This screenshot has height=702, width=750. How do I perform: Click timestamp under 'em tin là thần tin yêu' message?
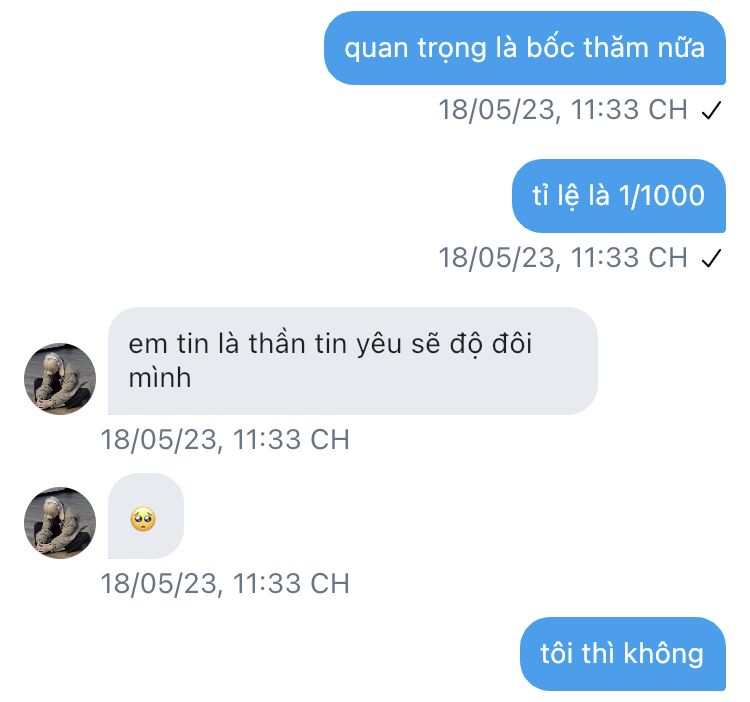point(225,440)
